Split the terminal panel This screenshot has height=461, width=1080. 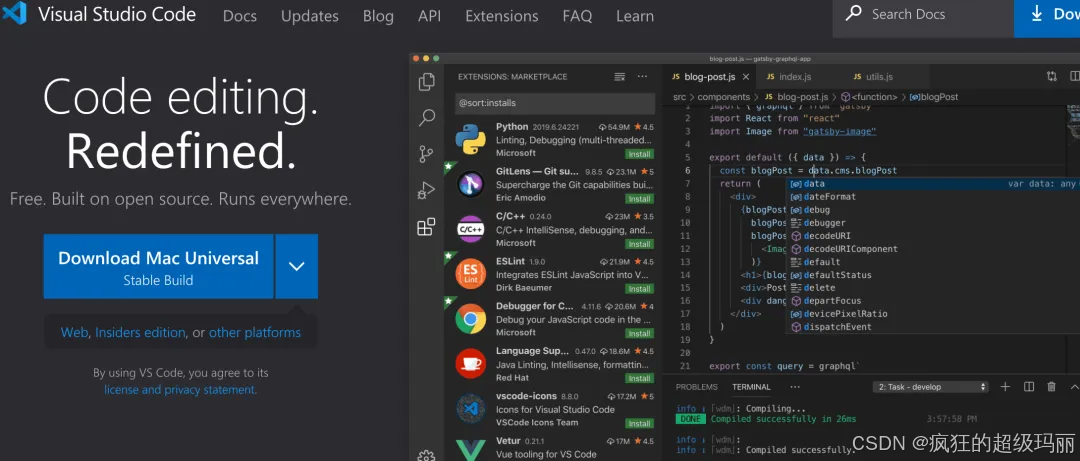1028,387
